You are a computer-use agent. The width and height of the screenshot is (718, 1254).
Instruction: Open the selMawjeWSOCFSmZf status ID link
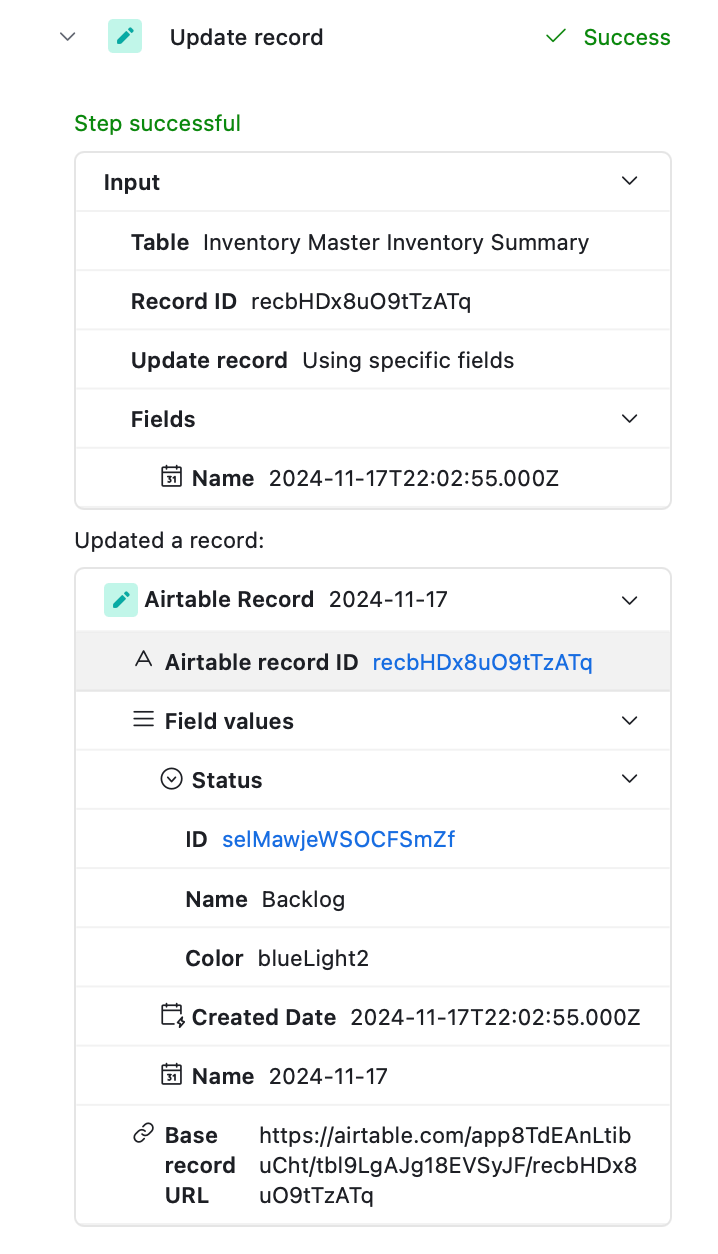(338, 840)
